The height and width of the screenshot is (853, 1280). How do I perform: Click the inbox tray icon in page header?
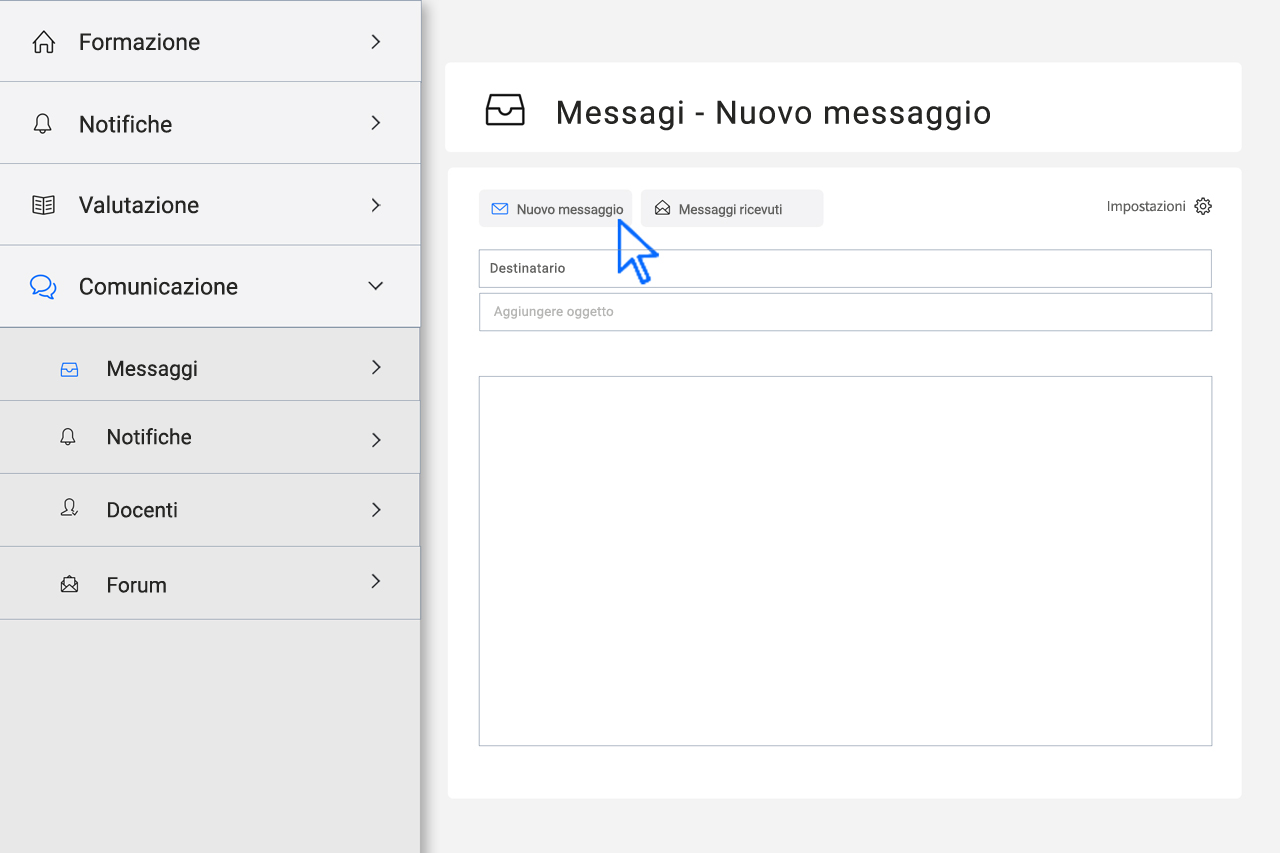tap(505, 109)
